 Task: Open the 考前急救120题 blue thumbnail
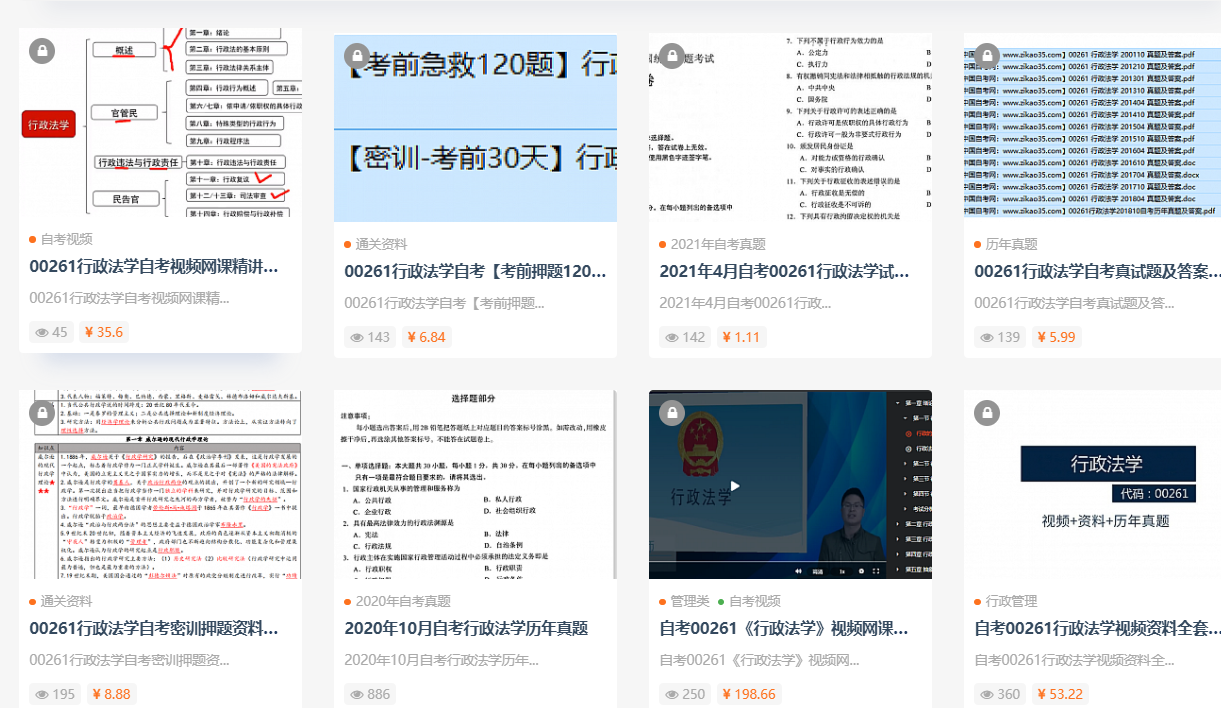pyautogui.click(x=475, y=128)
